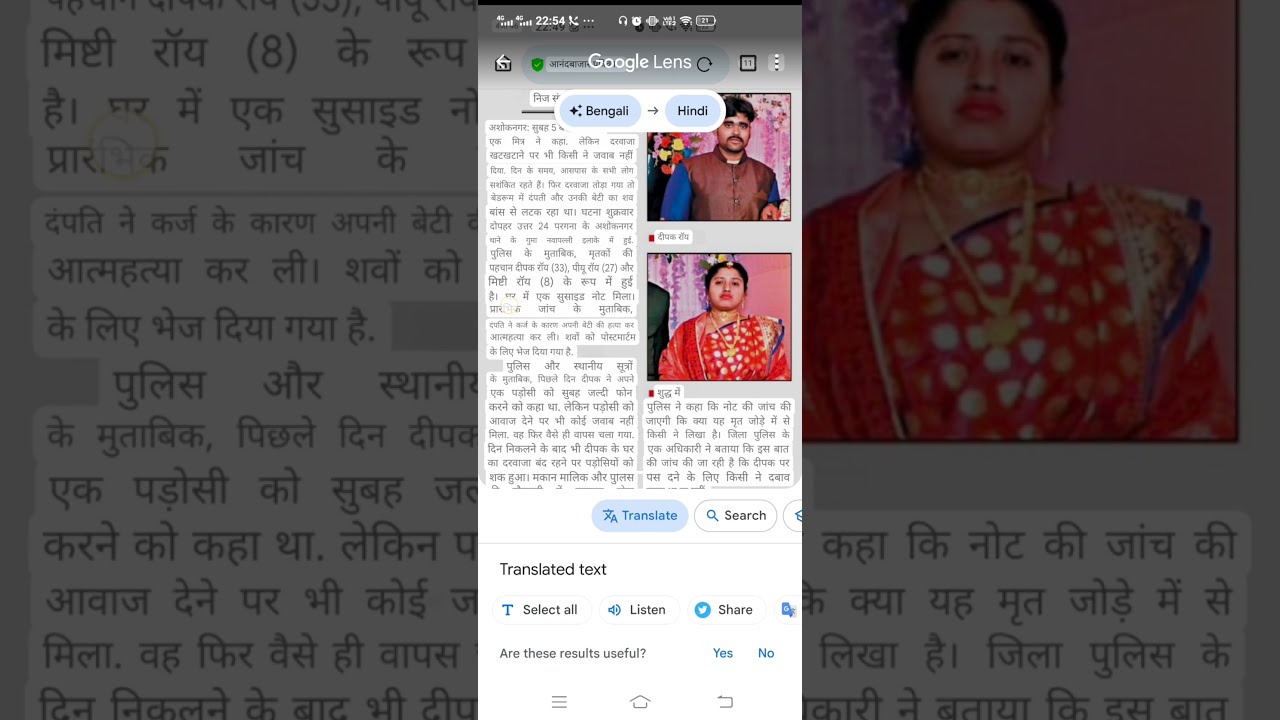1280x720 pixels.
Task: Tap the T icon on Select all
Action: coord(507,610)
